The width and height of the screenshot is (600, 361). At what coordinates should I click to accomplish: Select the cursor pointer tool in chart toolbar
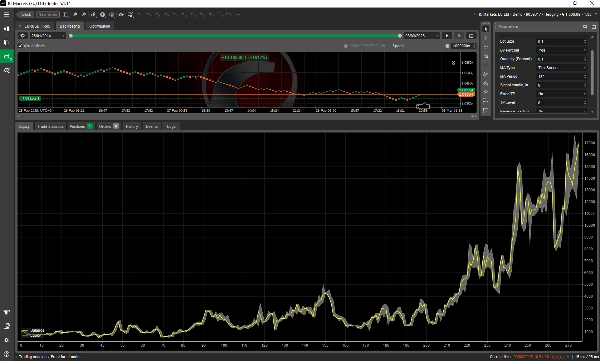coord(486,29)
